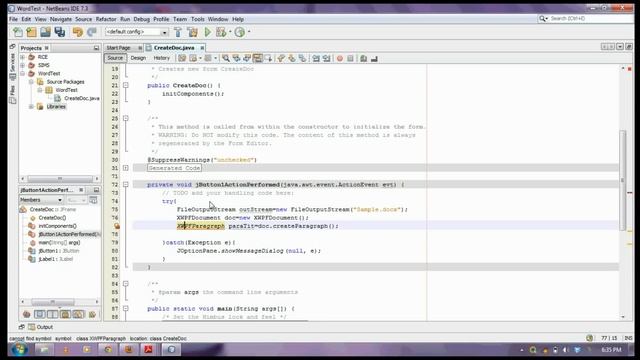
Task: Open the Debug menu
Action: pos(141,19)
